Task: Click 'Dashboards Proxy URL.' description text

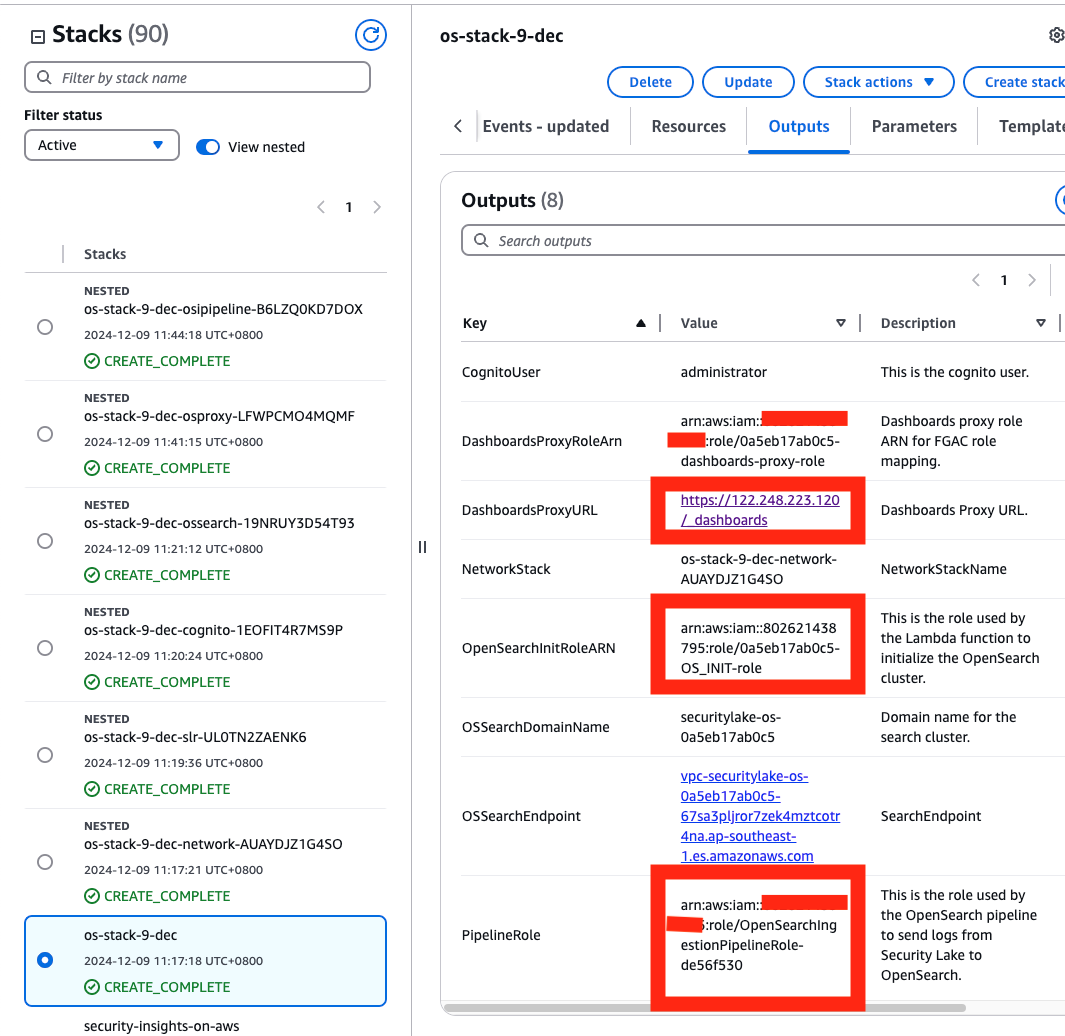Action: (x=954, y=510)
